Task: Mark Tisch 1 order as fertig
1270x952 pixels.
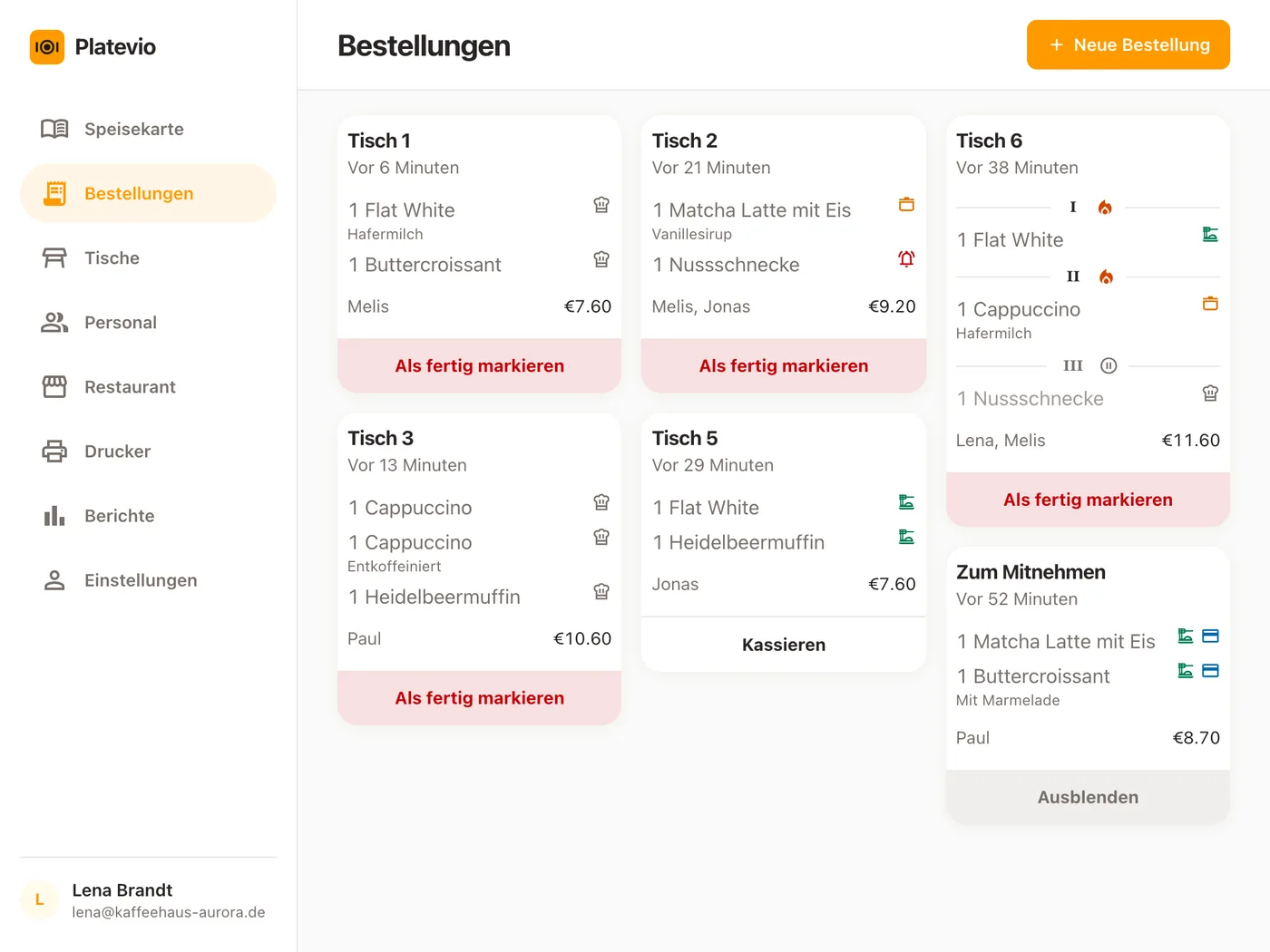Action: pyautogui.click(x=479, y=365)
